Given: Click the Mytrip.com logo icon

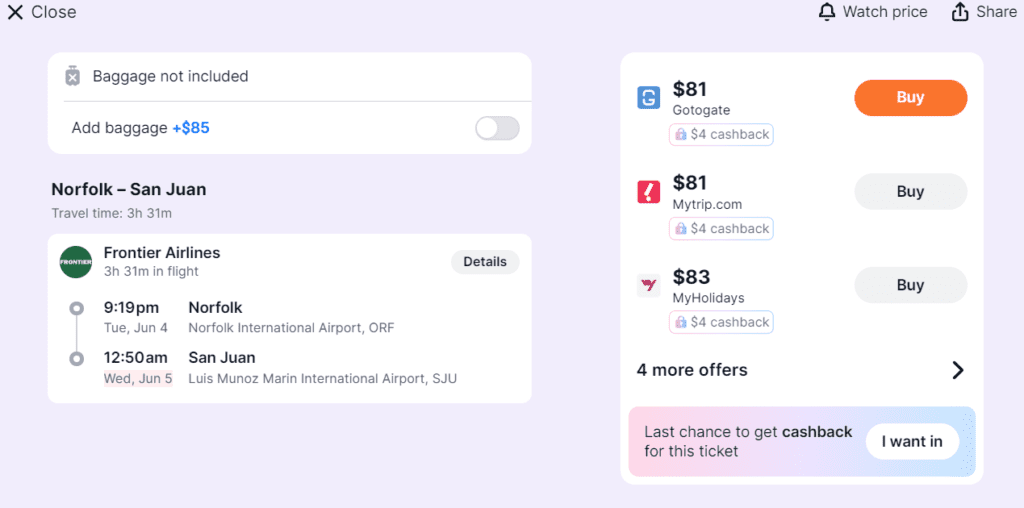Looking at the screenshot, I should click(648, 192).
